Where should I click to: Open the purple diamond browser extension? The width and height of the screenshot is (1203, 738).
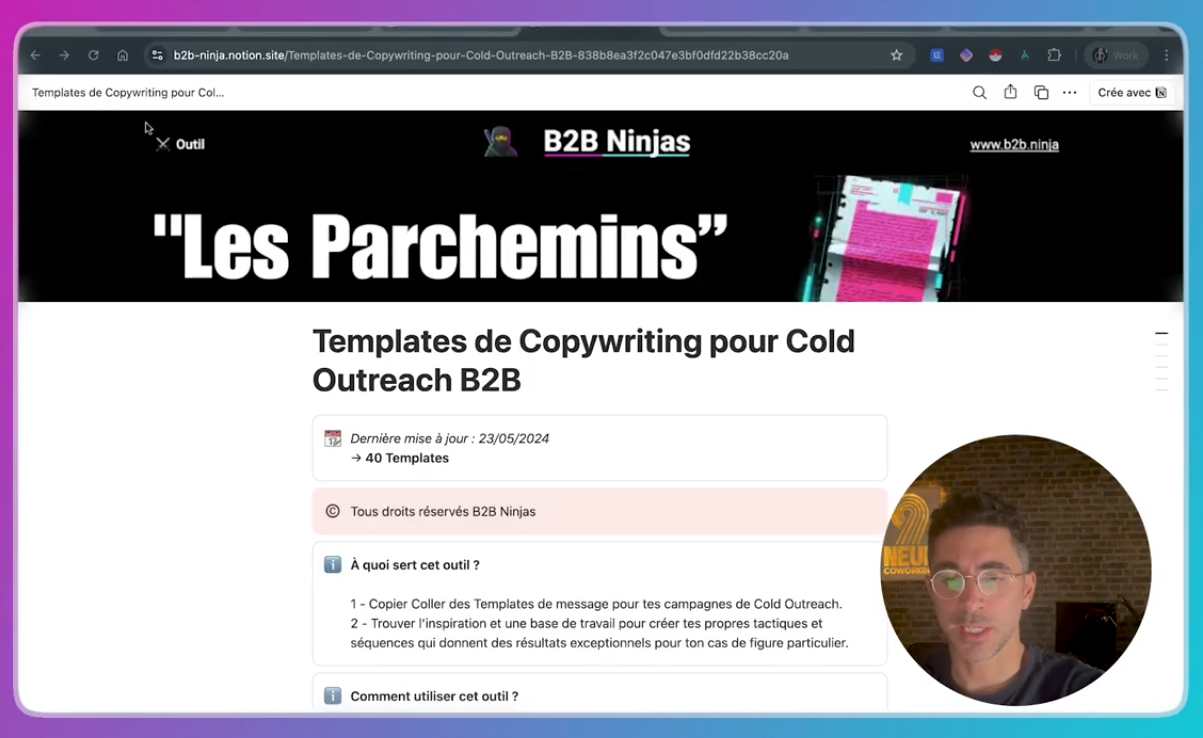click(966, 56)
